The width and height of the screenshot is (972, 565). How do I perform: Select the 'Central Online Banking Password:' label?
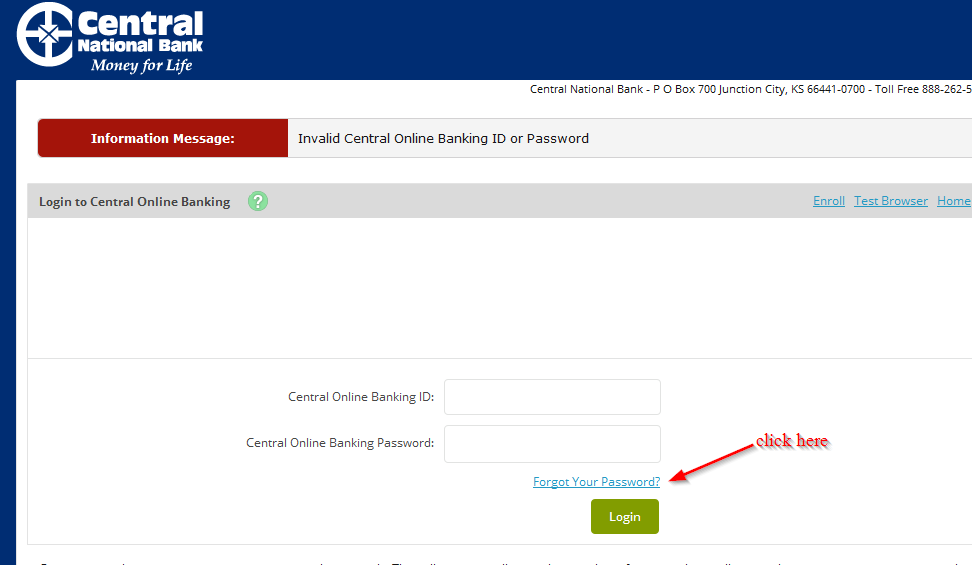tap(340, 443)
